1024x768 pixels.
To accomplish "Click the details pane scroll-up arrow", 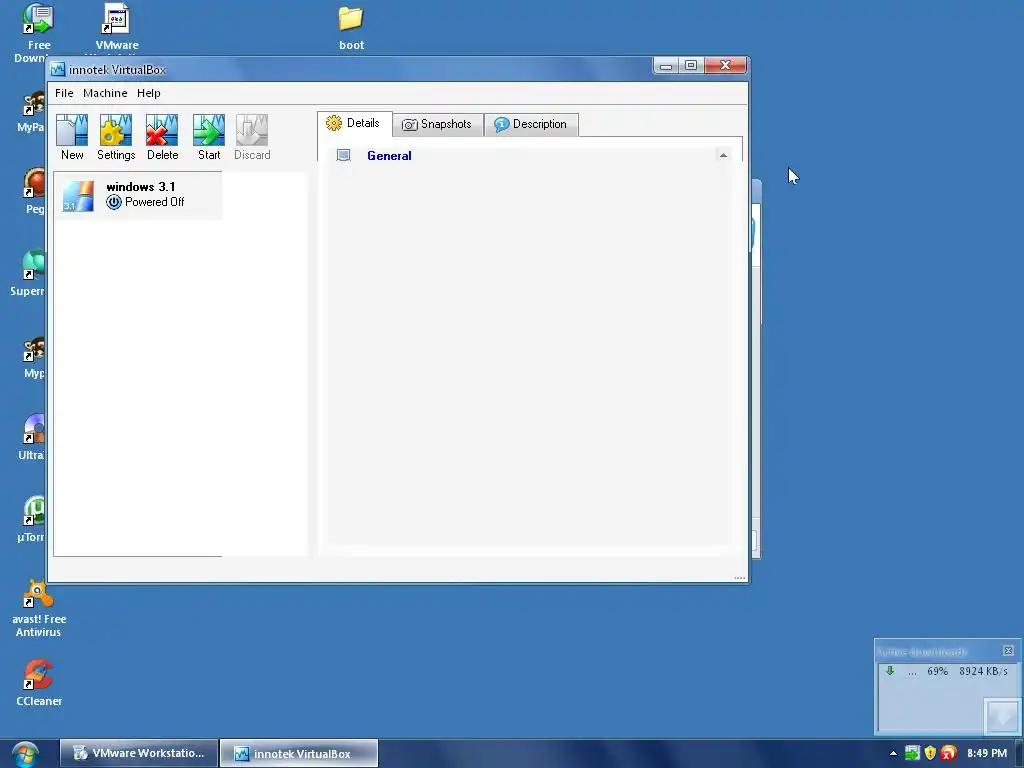I will [723, 155].
